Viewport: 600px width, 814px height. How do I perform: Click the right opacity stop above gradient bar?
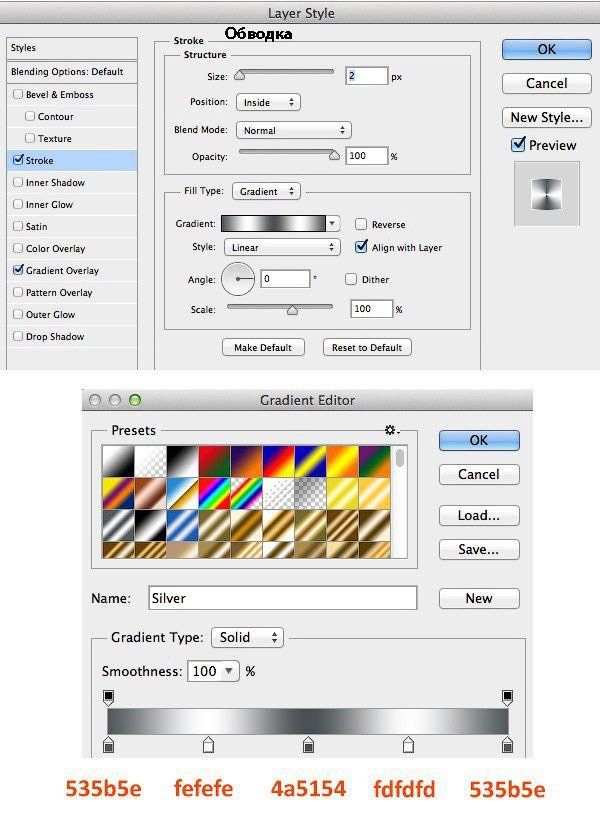coord(508,697)
